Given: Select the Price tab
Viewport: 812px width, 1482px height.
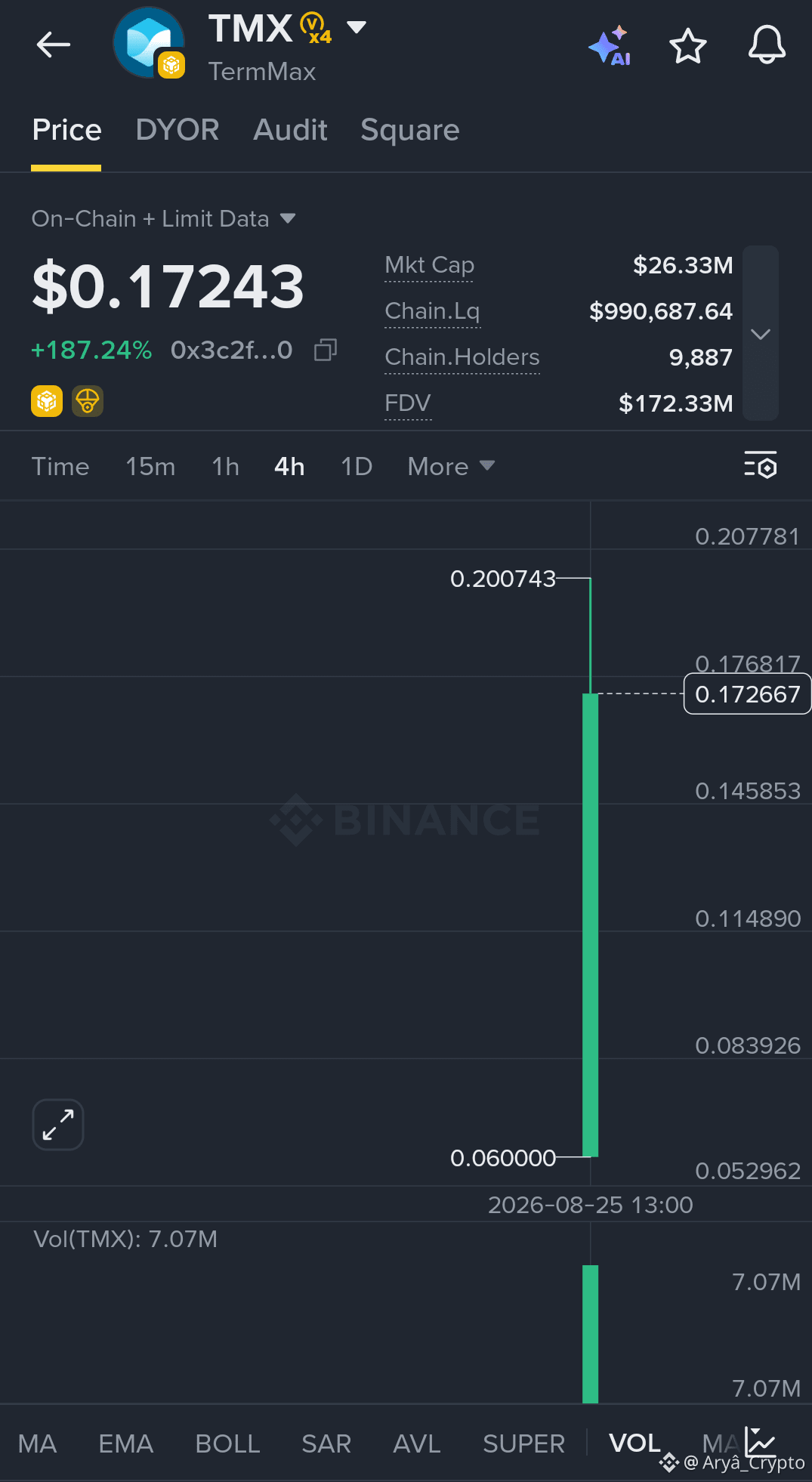Looking at the screenshot, I should 66,130.
